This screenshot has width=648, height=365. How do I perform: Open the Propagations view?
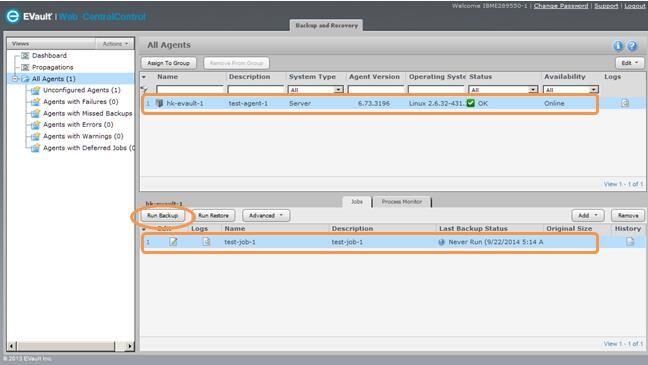click(x=52, y=67)
